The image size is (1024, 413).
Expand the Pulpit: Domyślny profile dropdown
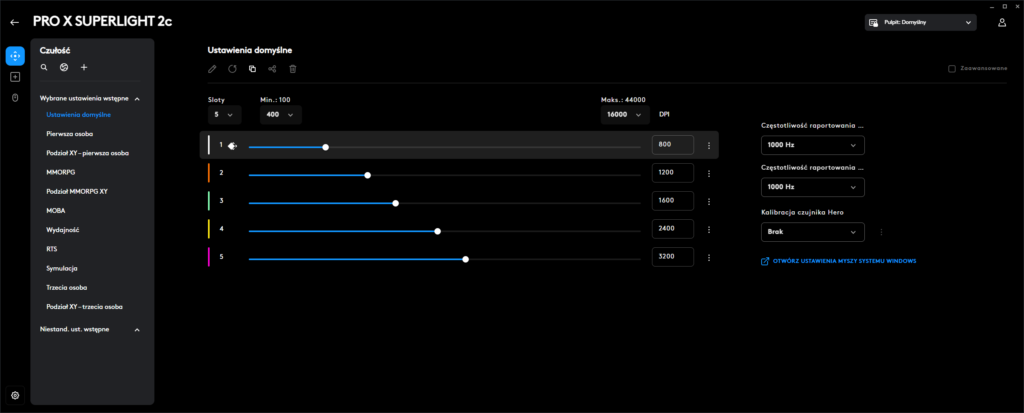point(919,22)
